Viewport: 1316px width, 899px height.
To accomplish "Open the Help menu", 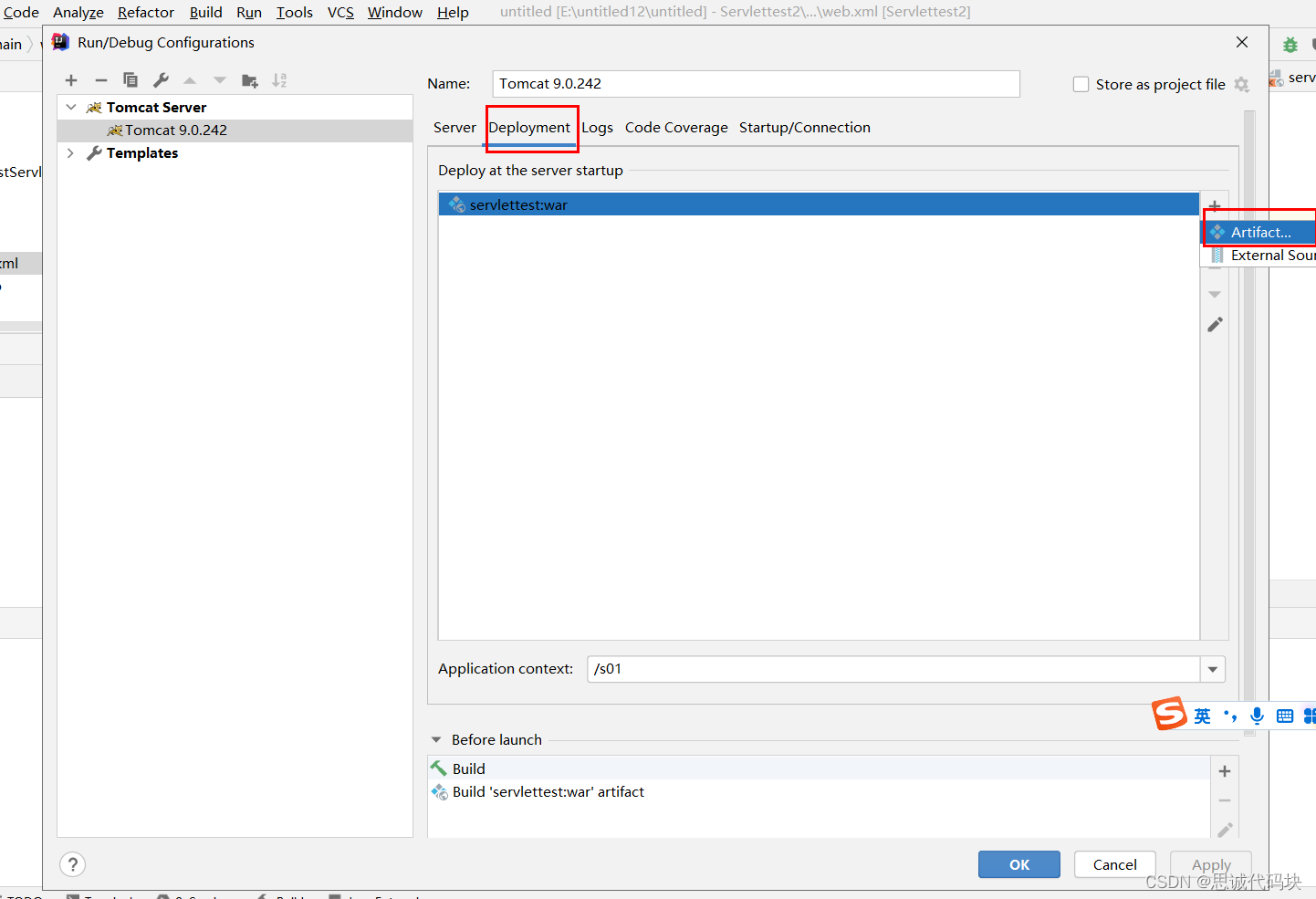I will click(453, 12).
